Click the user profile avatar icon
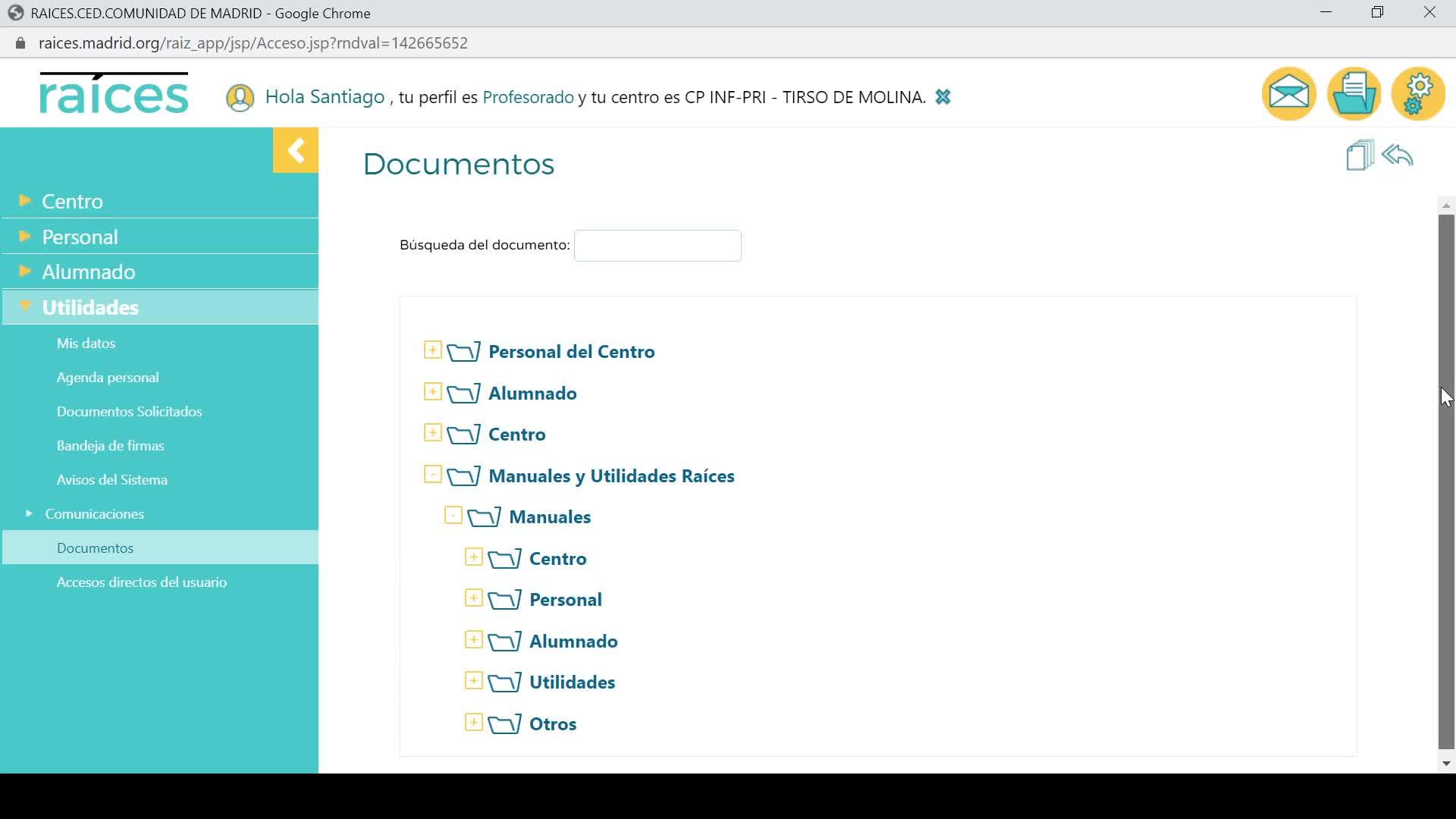The width and height of the screenshot is (1456, 819). pos(240,98)
